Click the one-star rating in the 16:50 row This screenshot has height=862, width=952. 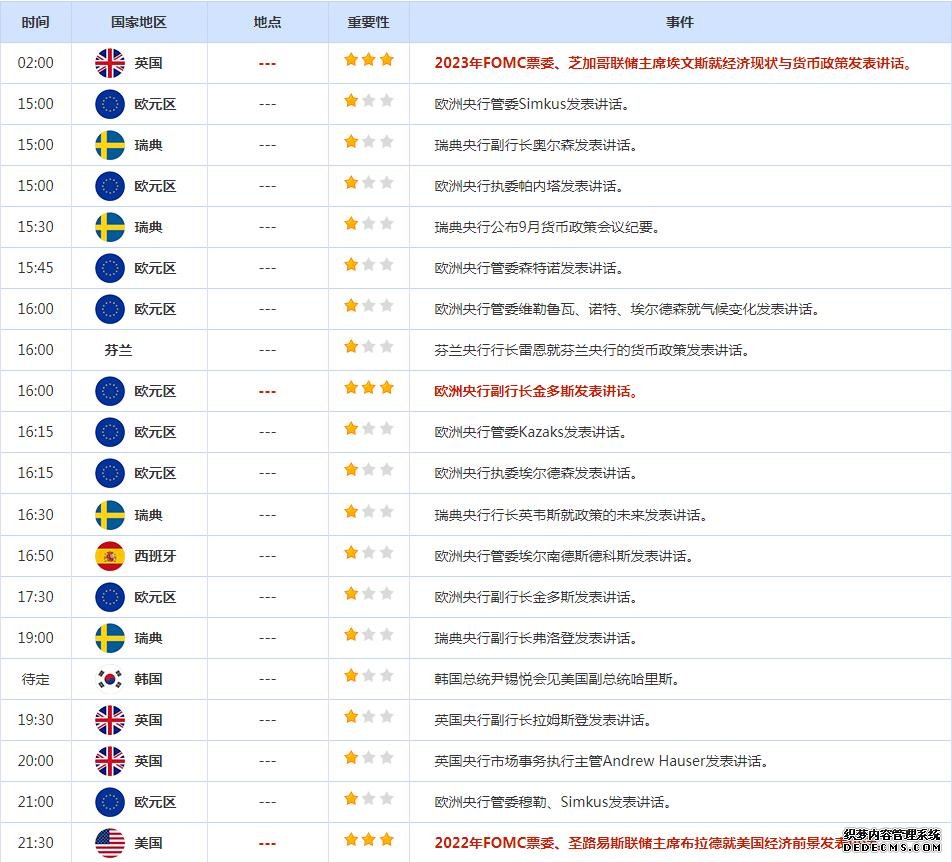pyautogui.click(x=369, y=553)
